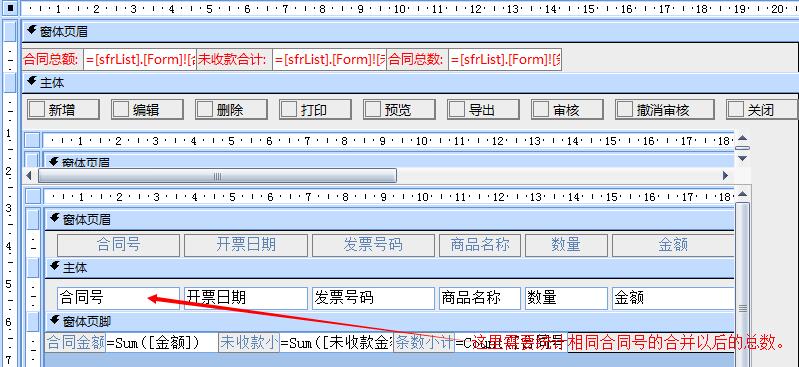Click the icon box on 删除 button
The image size is (799, 367).
[205, 109]
